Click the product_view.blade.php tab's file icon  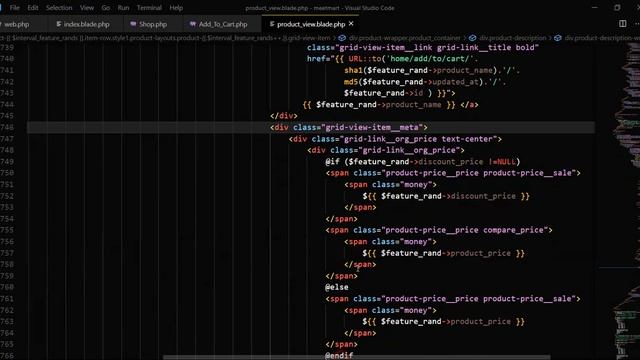coord(271,24)
